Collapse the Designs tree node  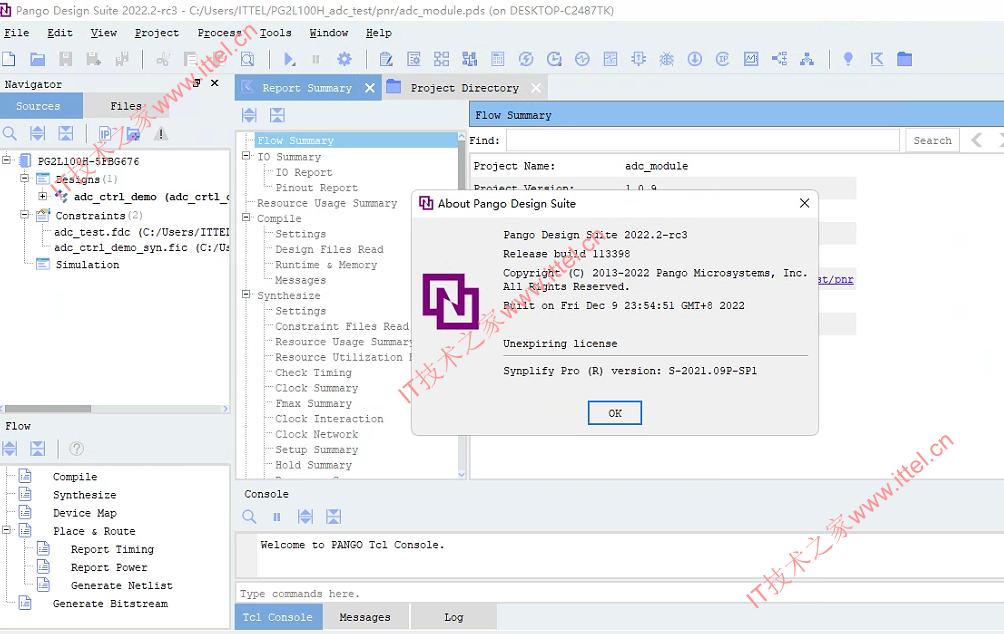[24, 178]
